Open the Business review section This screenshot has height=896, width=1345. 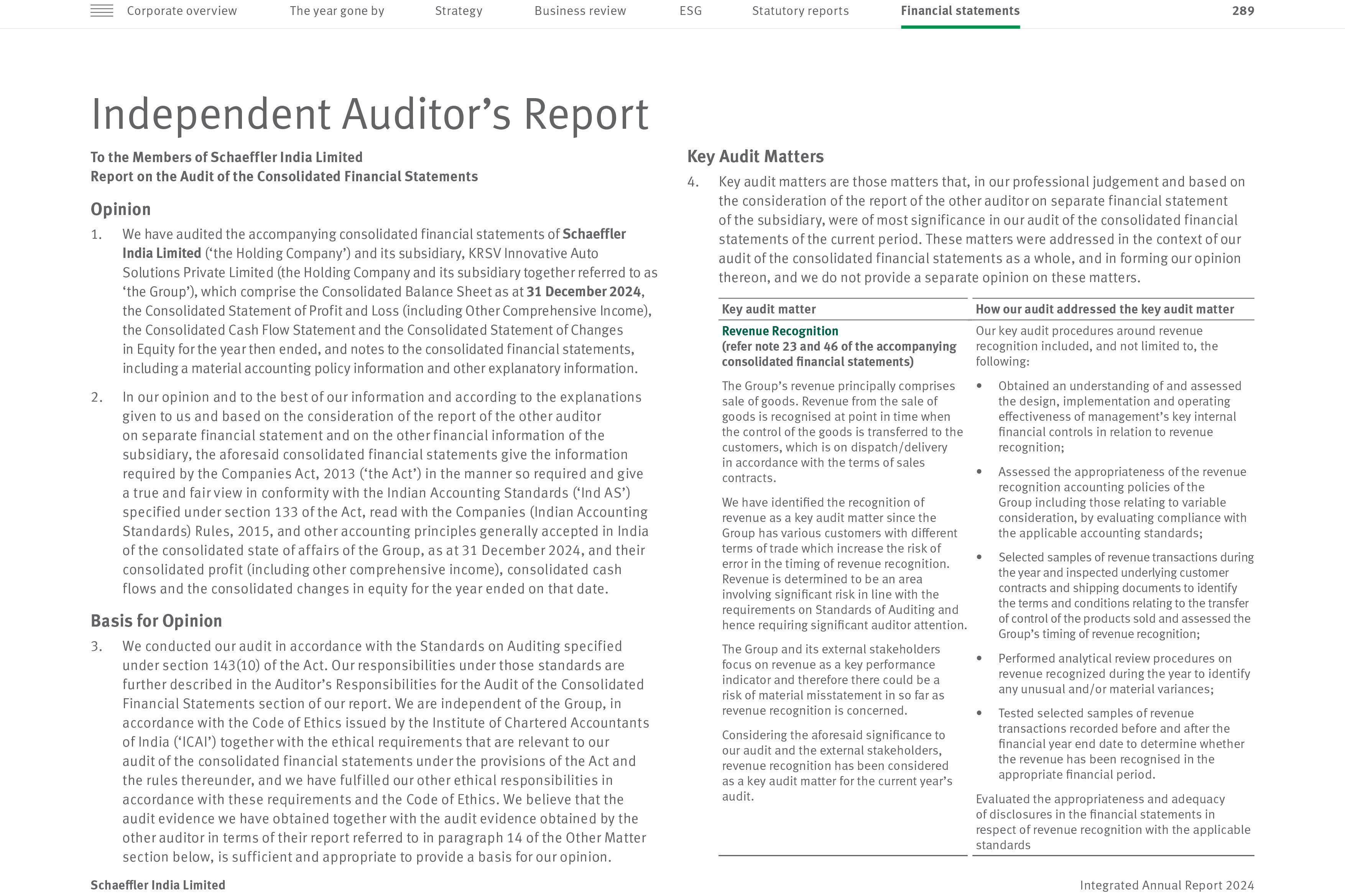tap(580, 11)
